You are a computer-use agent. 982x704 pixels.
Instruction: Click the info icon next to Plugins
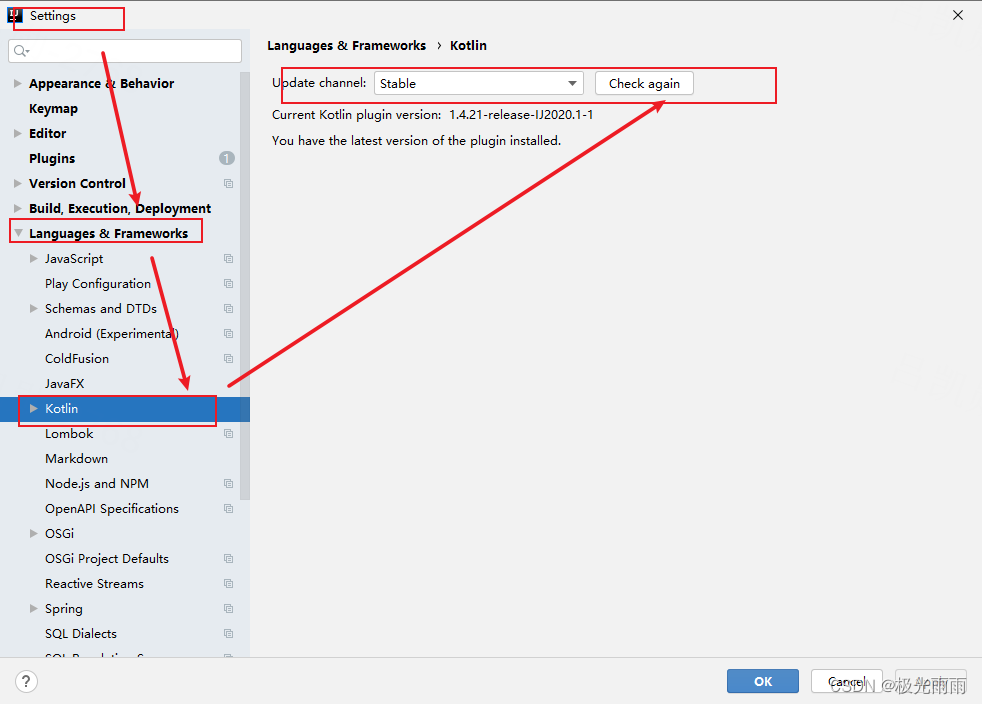(227, 158)
